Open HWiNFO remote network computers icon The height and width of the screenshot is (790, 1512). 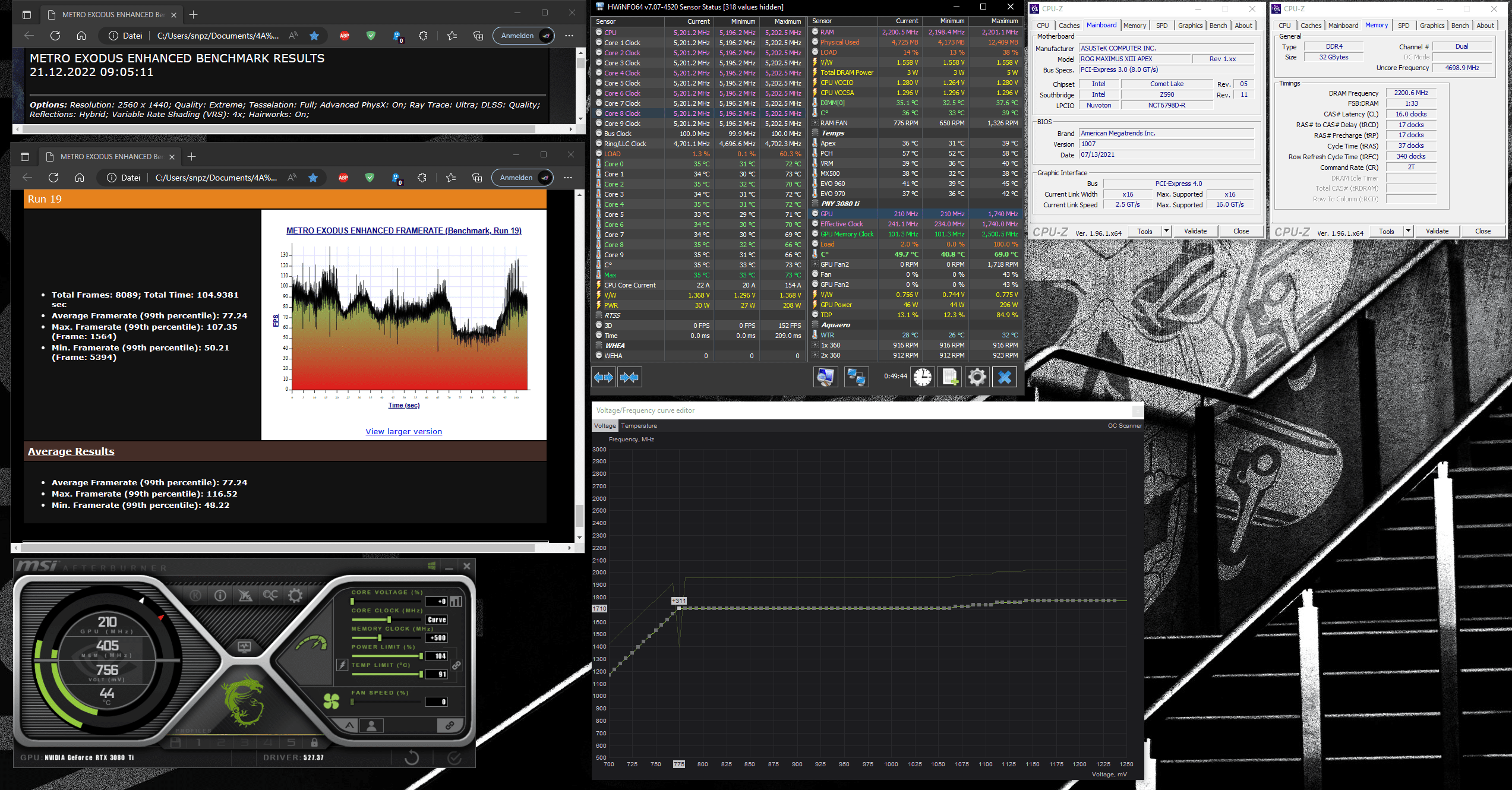pos(856,377)
